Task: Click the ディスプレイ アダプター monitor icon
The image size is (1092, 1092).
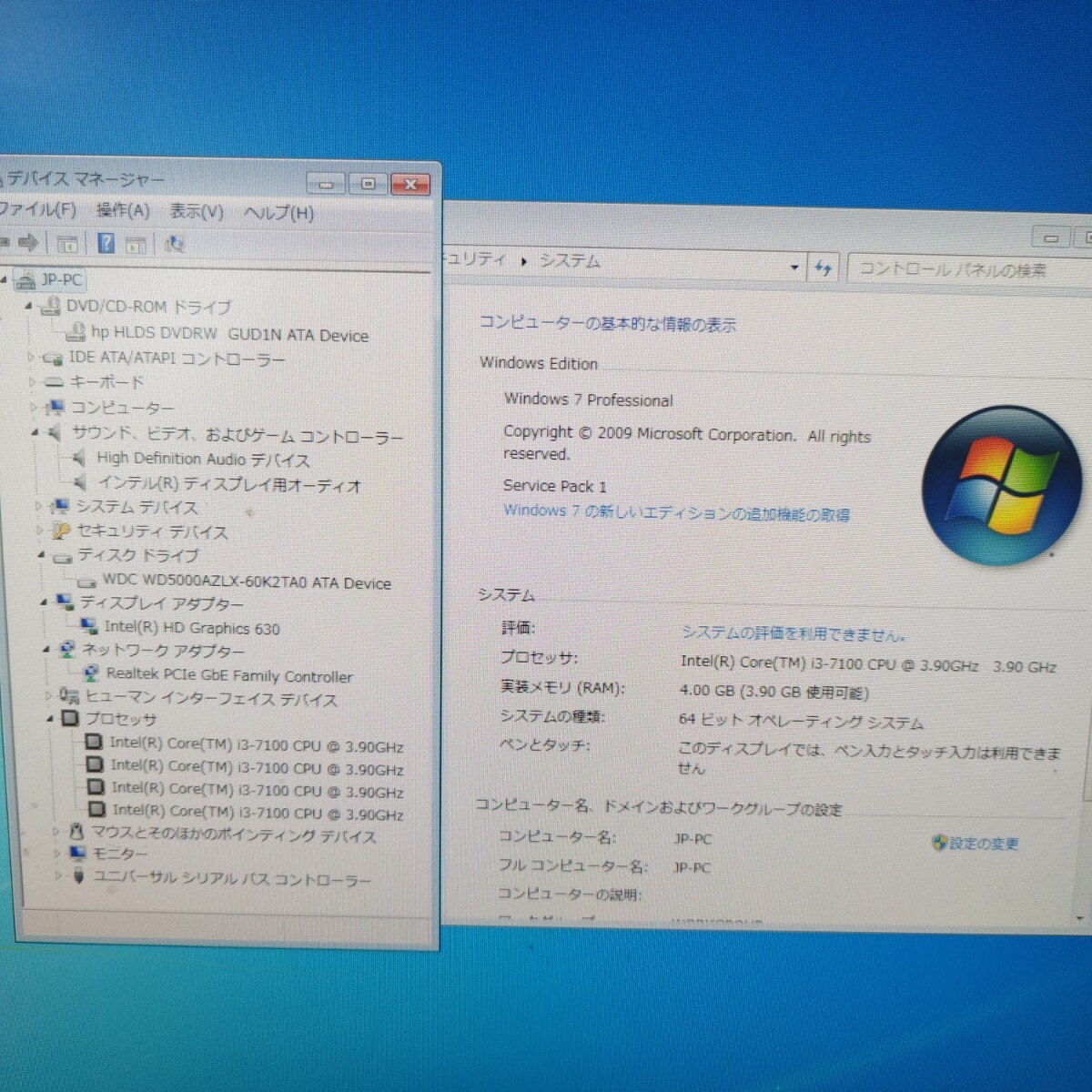Action: 65,602
